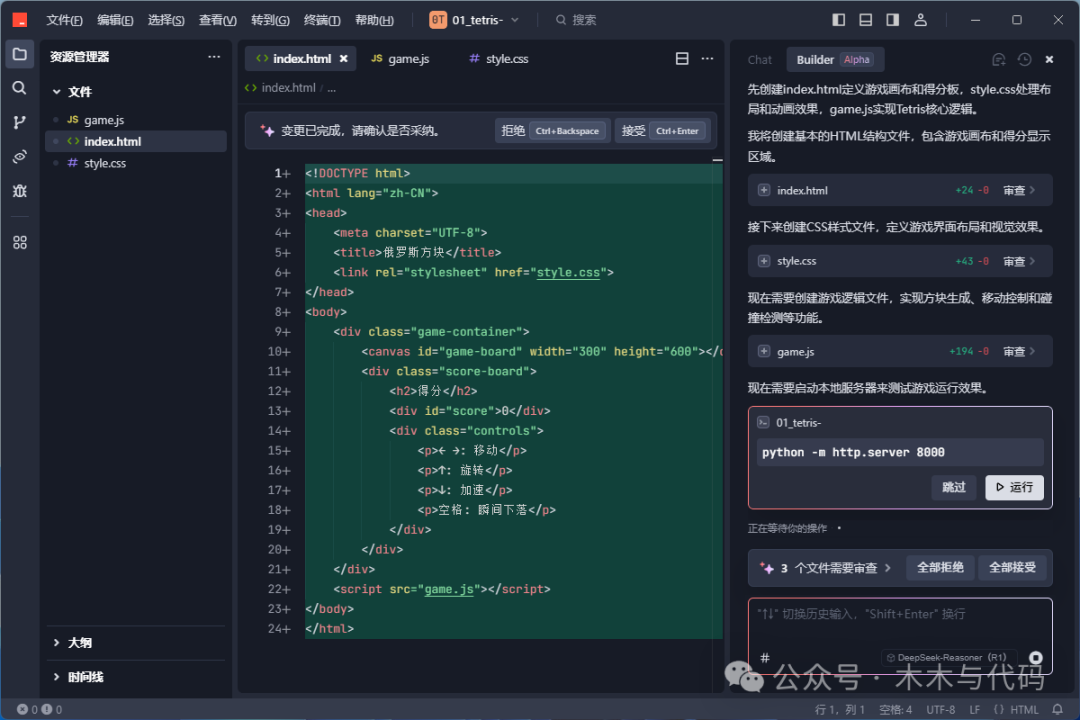The image size is (1080, 720).
Task: Open the 终端 menu
Action: (x=322, y=20)
